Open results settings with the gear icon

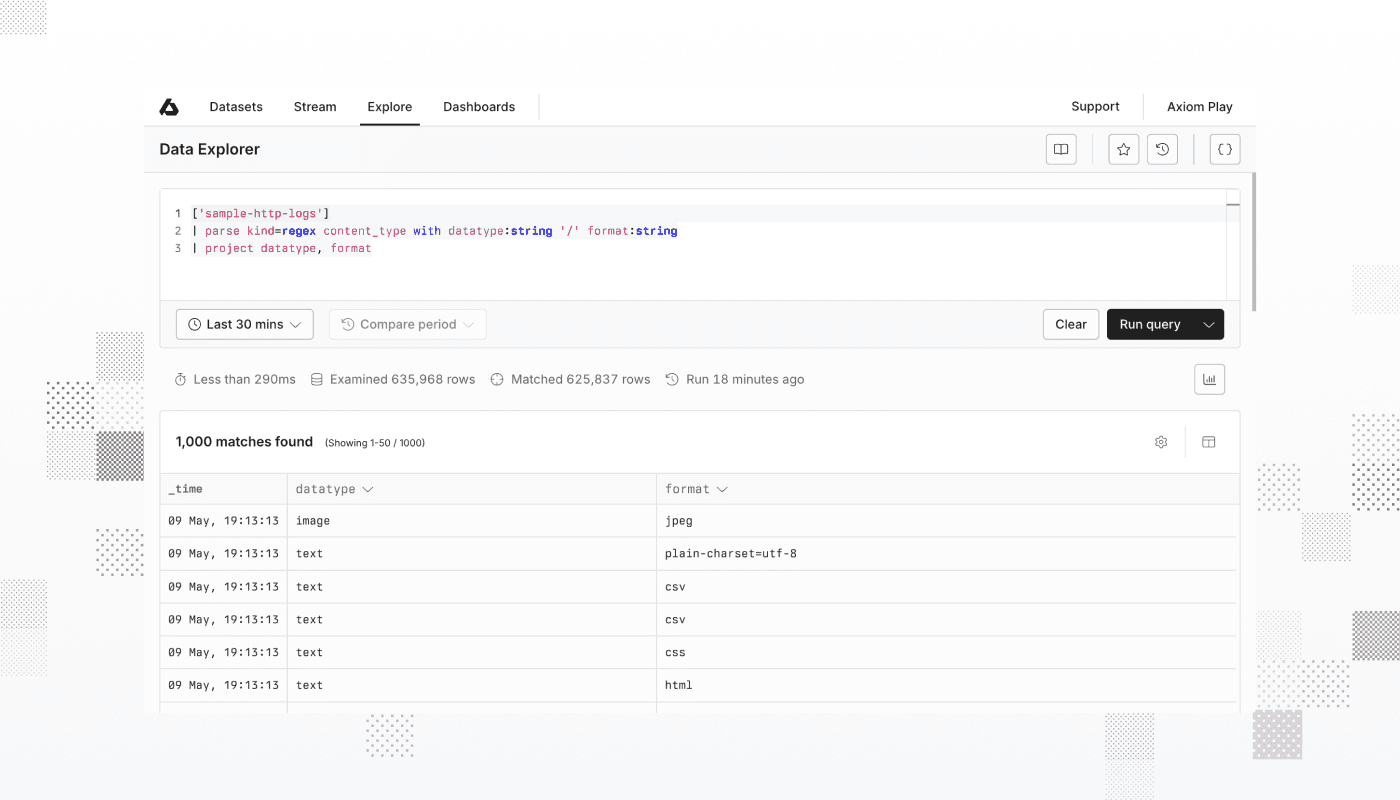pos(1160,441)
